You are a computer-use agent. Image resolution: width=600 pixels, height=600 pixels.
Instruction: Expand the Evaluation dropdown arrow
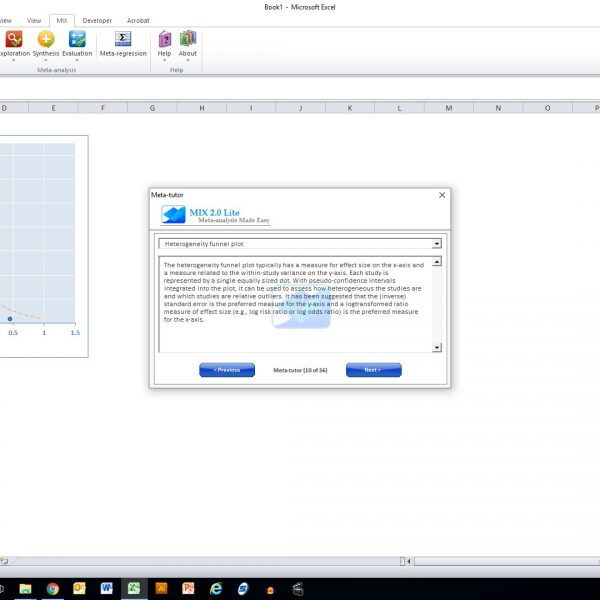pyautogui.click(x=77, y=60)
